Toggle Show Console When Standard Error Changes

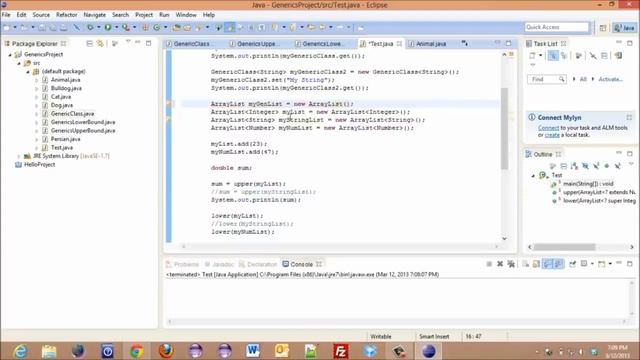(x=558, y=264)
